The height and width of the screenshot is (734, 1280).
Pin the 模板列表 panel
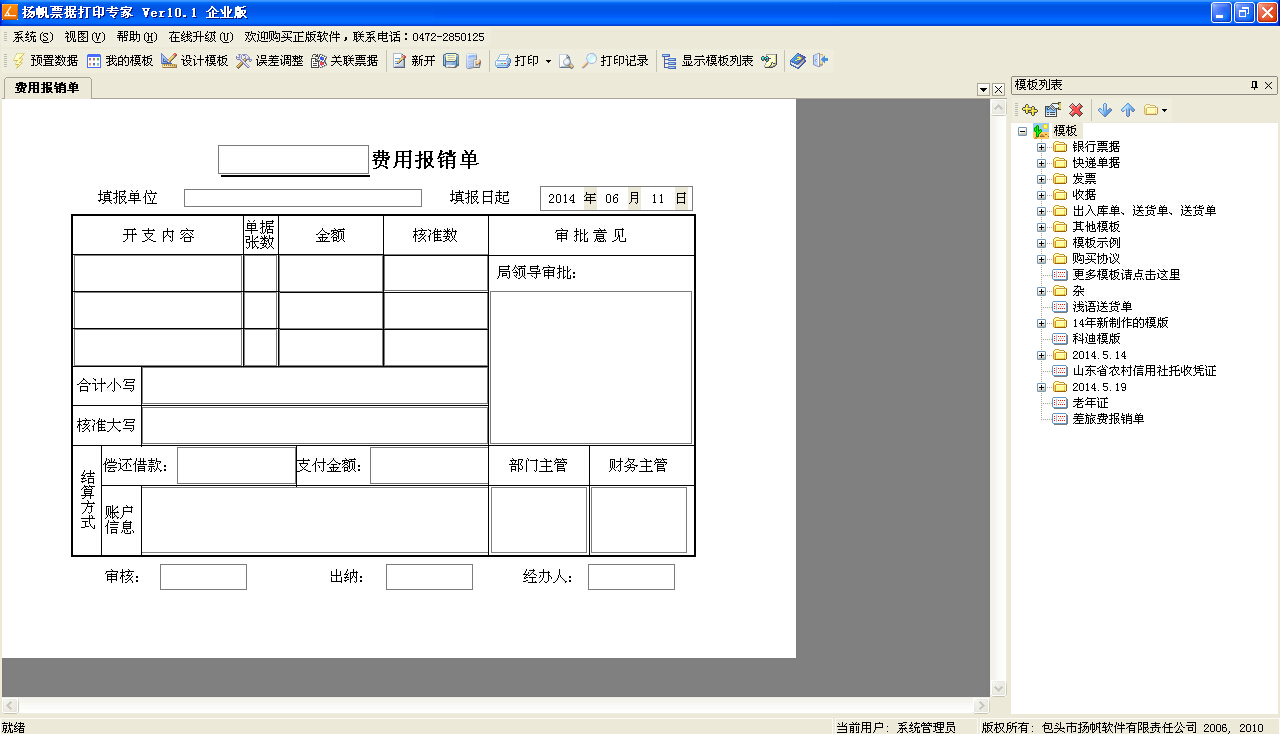click(x=1254, y=86)
